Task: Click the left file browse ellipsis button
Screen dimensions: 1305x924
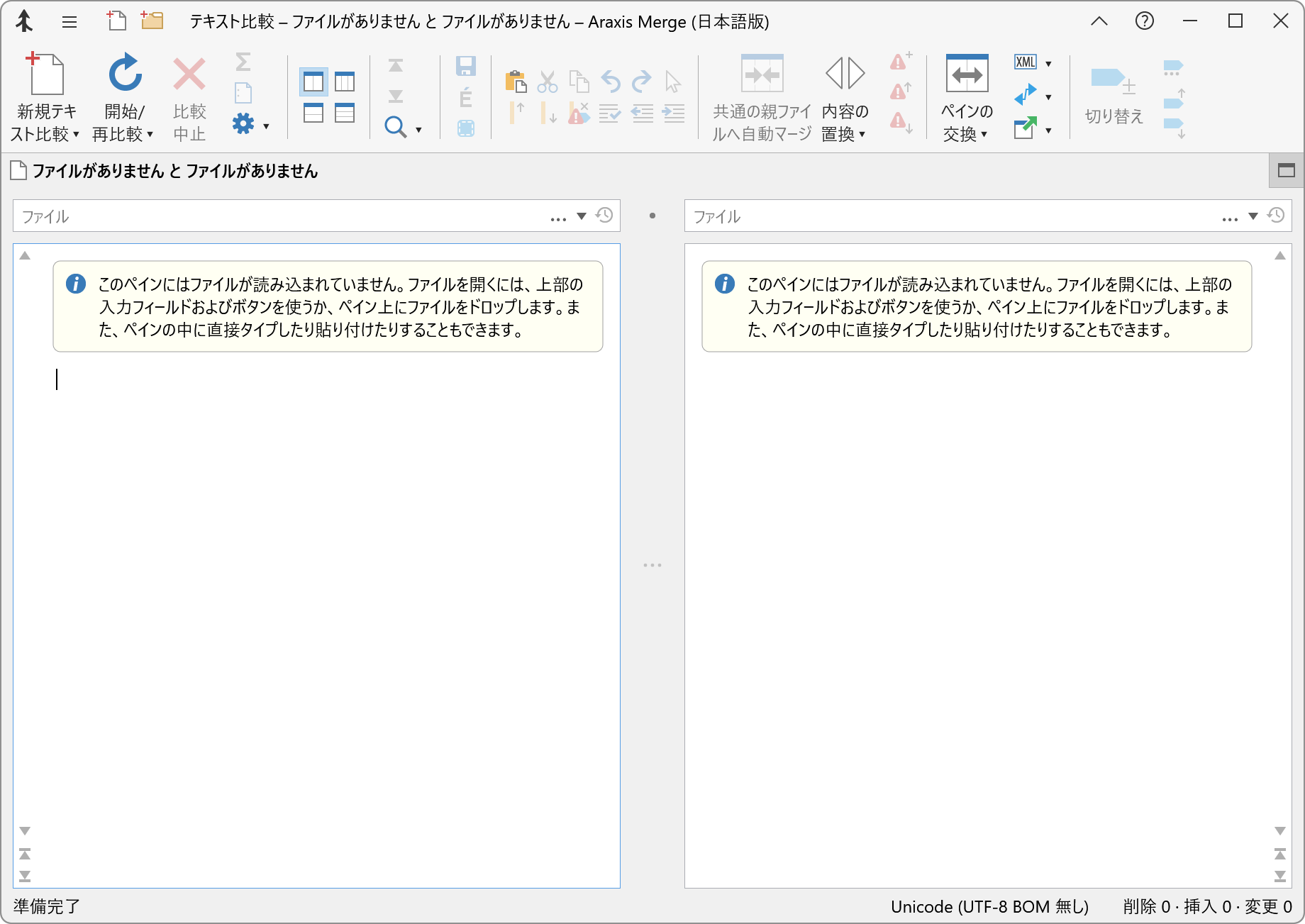Action: click(558, 217)
